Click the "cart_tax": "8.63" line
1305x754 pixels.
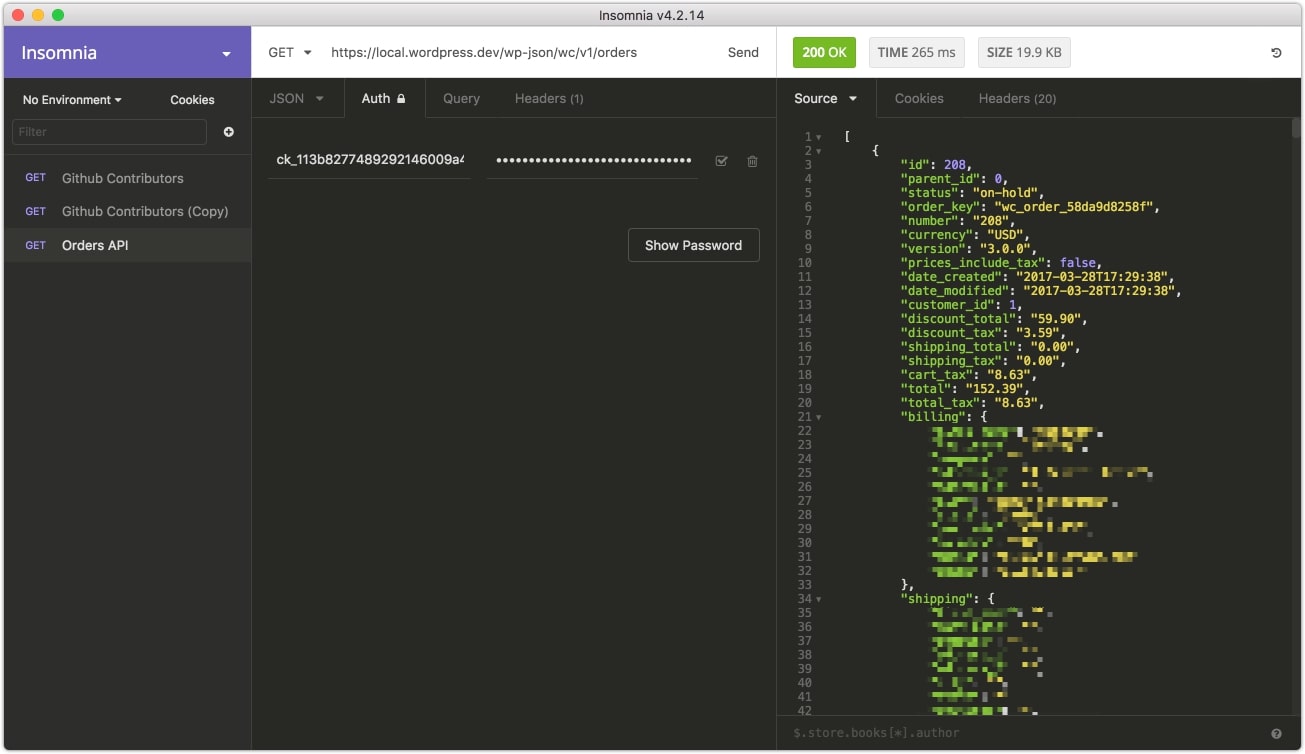[x=968, y=375]
